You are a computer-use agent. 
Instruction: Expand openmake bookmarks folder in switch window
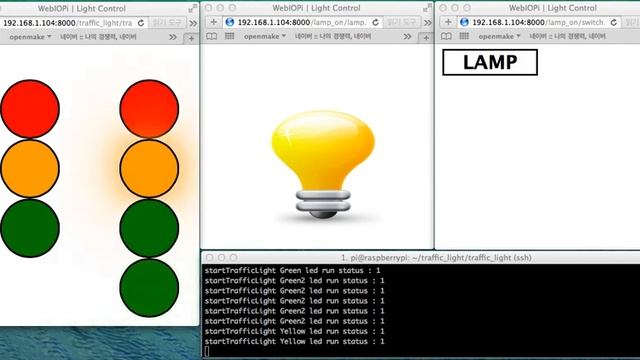pos(499,36)
